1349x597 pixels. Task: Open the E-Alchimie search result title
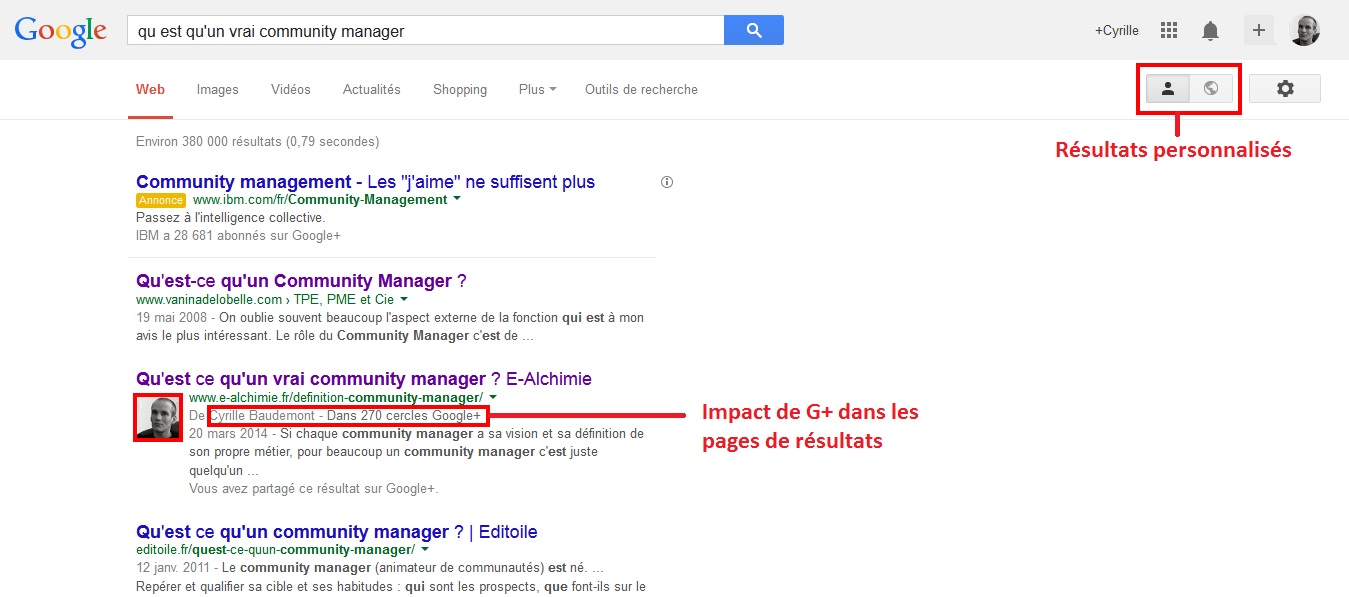pyautogui.click(x=364, y=379)
